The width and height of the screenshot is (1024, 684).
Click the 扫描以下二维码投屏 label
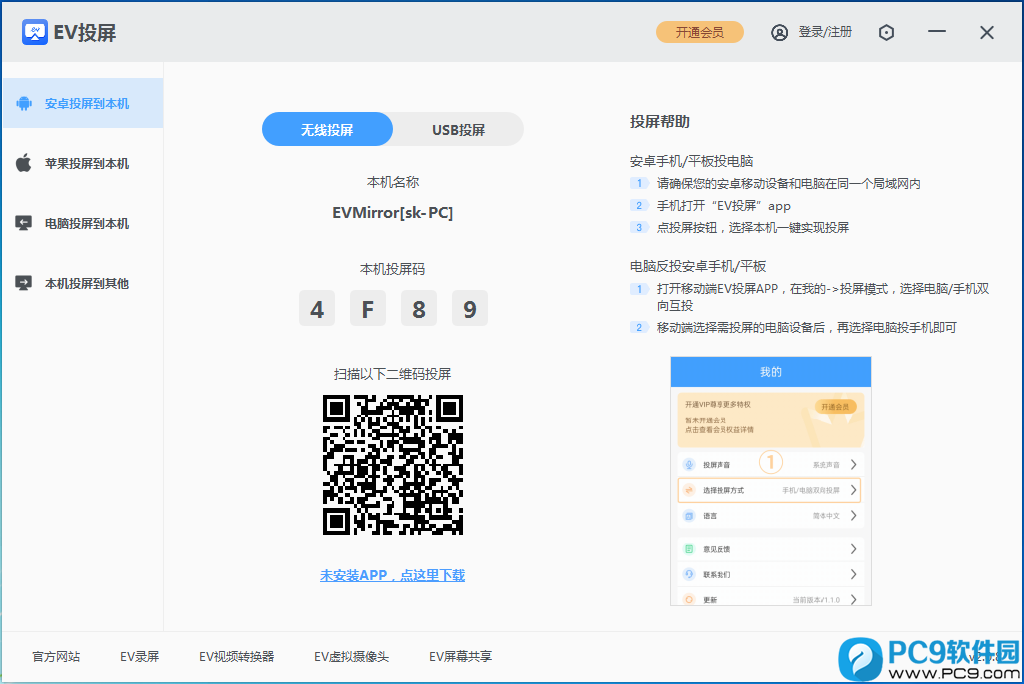click(392, 374)
